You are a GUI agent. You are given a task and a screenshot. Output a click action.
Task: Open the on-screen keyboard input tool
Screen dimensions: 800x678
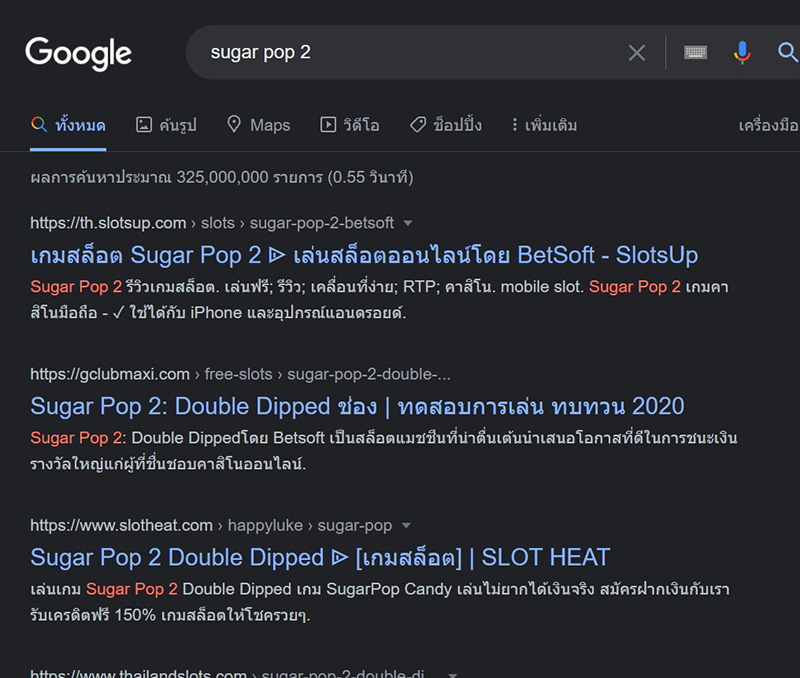point(696,53)
